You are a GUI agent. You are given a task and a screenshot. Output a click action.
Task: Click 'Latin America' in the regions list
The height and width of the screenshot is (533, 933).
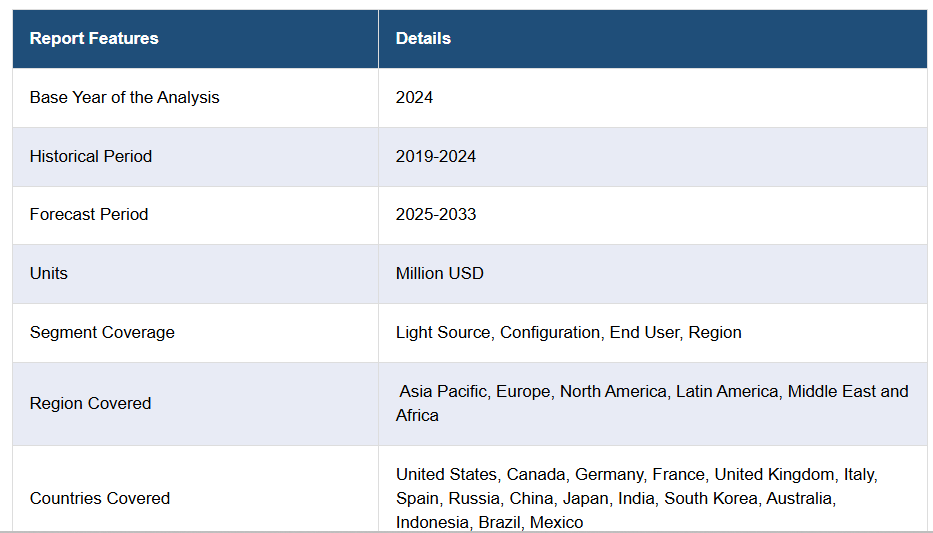click(x=726, y=392)
